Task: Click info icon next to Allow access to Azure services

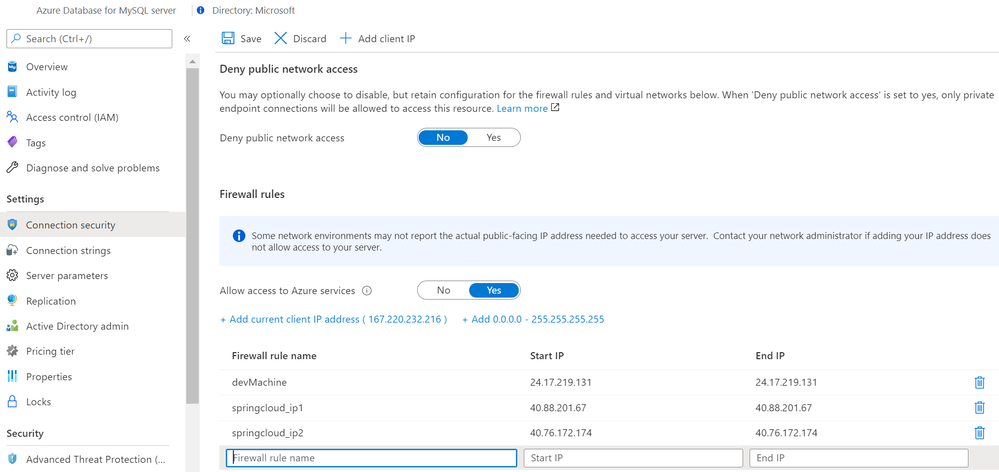Action: [x=367, y=291]
